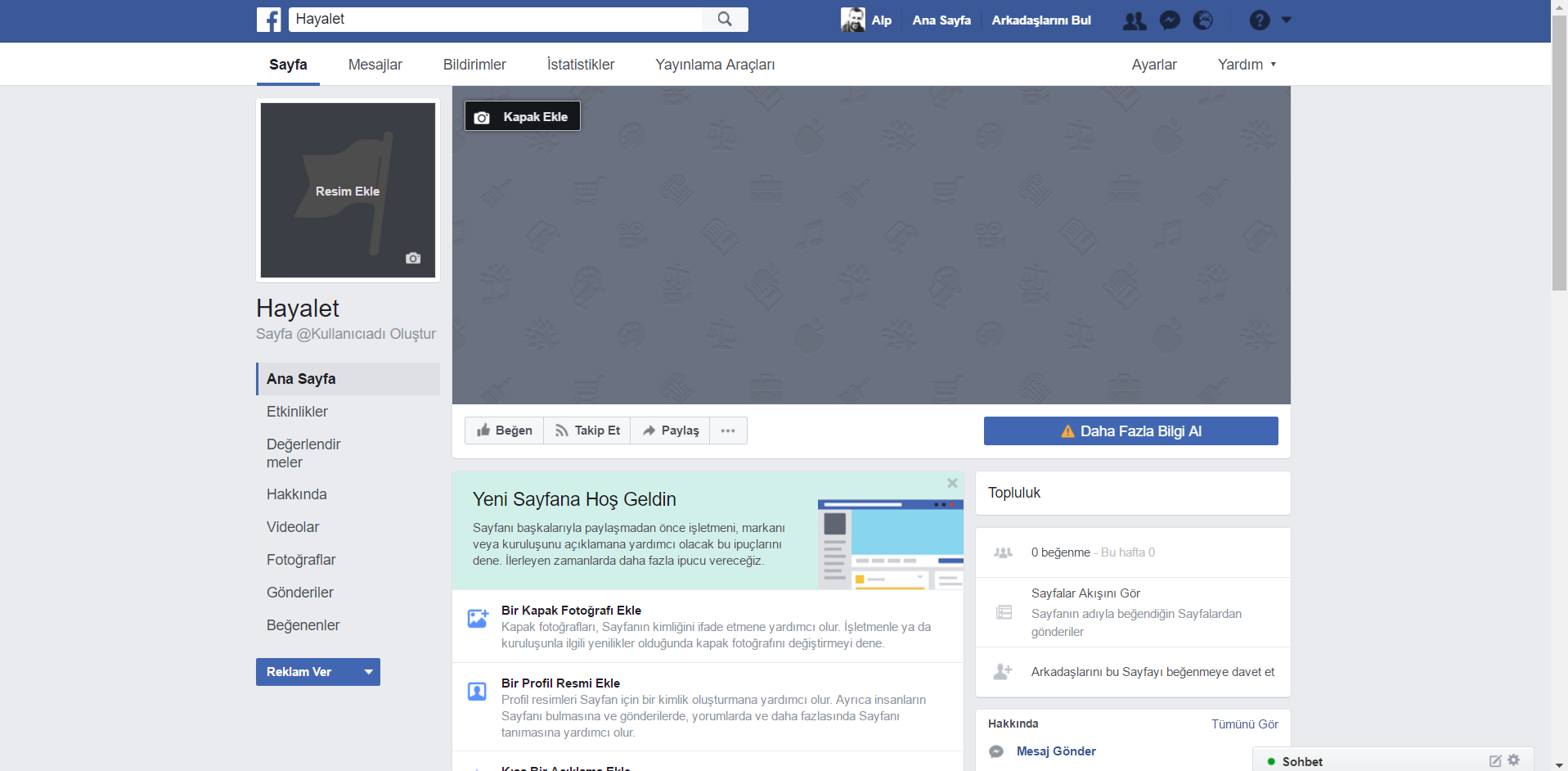Switch to the Mesajlar tab
This screenshot has height=771, width=1568.
click(375, 65)
